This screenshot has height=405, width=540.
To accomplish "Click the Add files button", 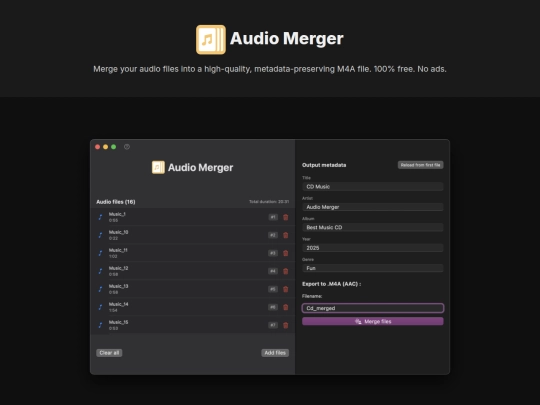I will tap(275, 353).
